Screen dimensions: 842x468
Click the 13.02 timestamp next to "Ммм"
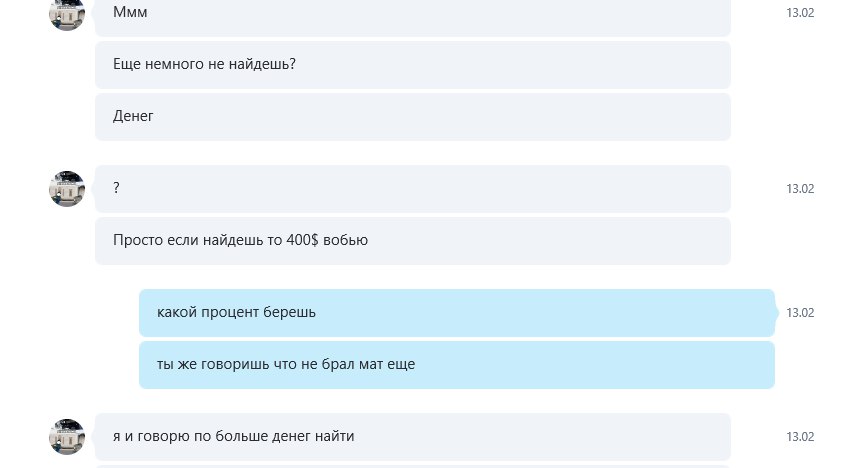[x=800, y=13]
